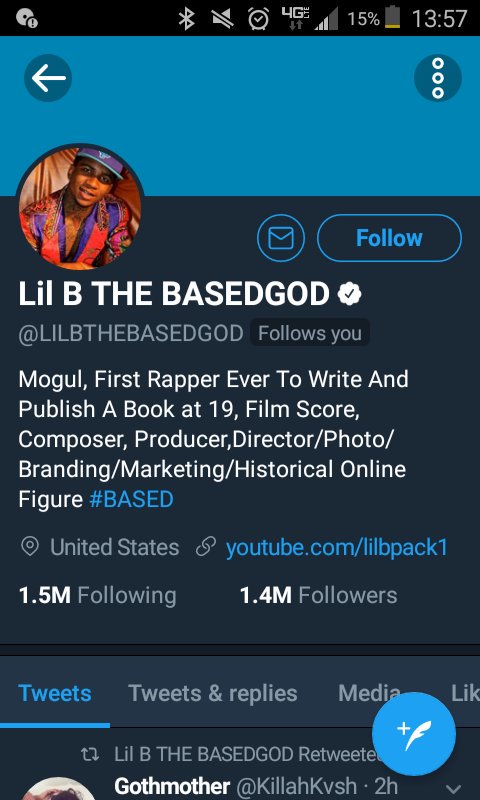This screenshot has width=480, height=800.
Task: View the 1.4M Followers list
Action: tap(318, 595)
